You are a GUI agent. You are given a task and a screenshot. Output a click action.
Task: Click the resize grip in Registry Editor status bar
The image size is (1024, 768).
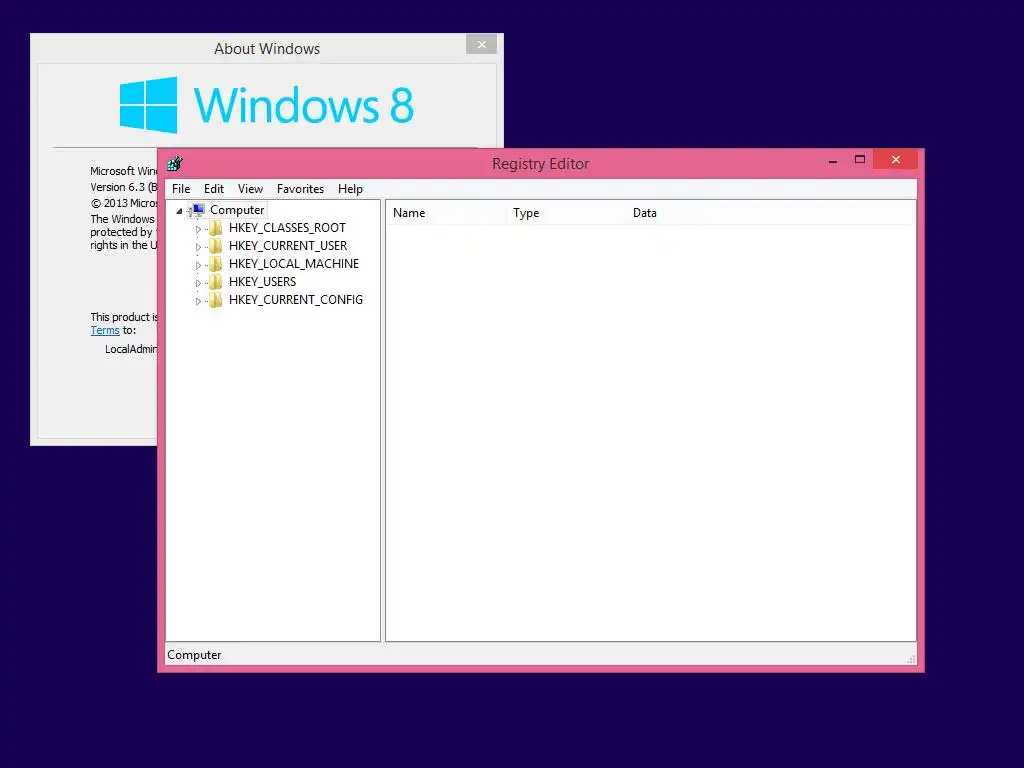pos(911,659)
